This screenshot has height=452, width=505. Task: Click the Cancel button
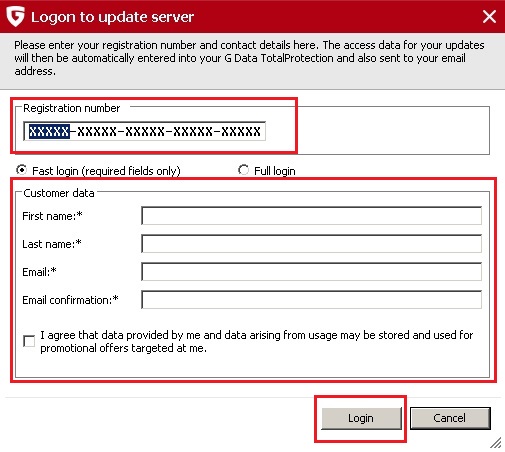[450, 418]
